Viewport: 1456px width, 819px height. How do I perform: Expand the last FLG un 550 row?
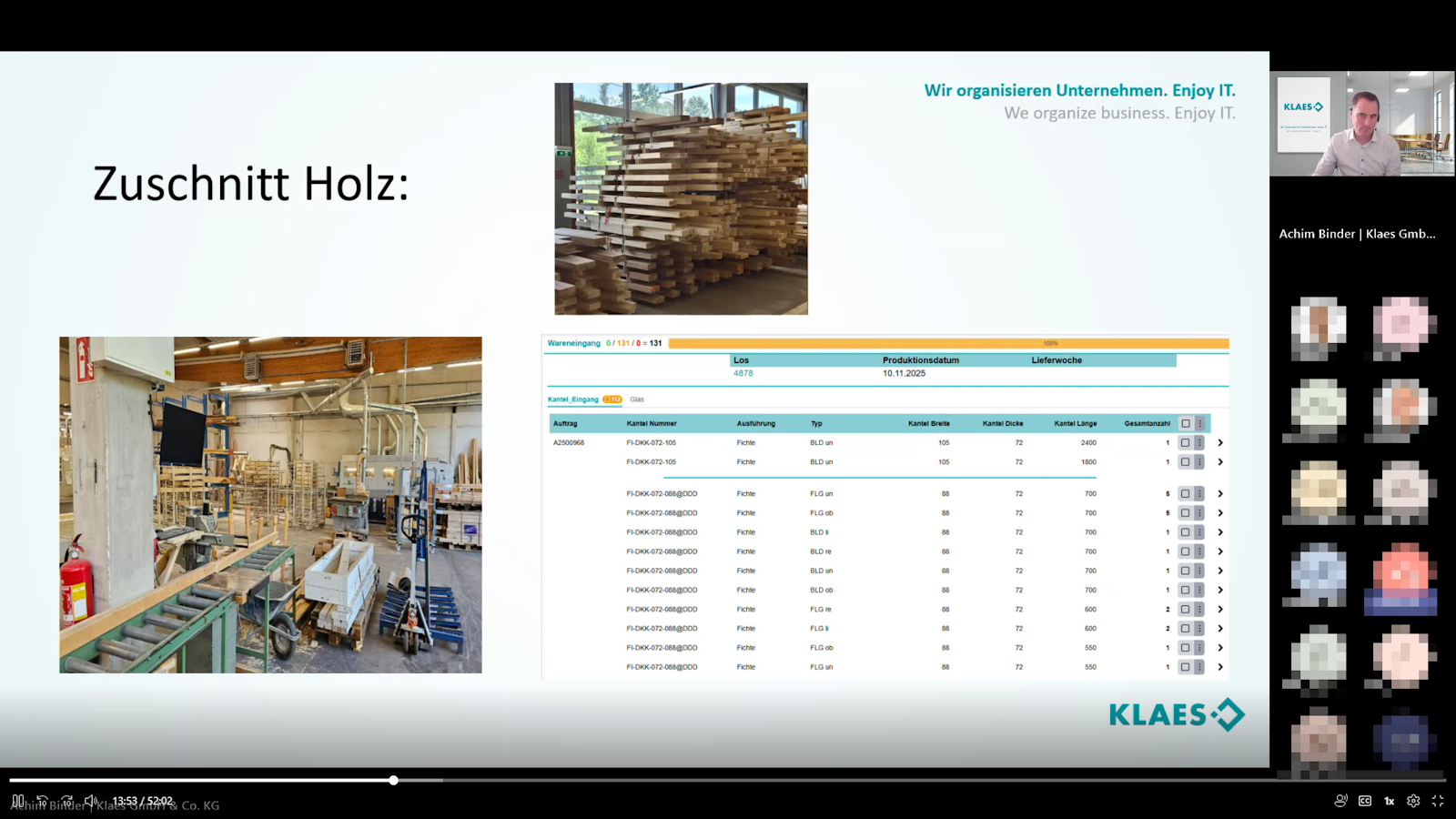[x=1220, y=667]
